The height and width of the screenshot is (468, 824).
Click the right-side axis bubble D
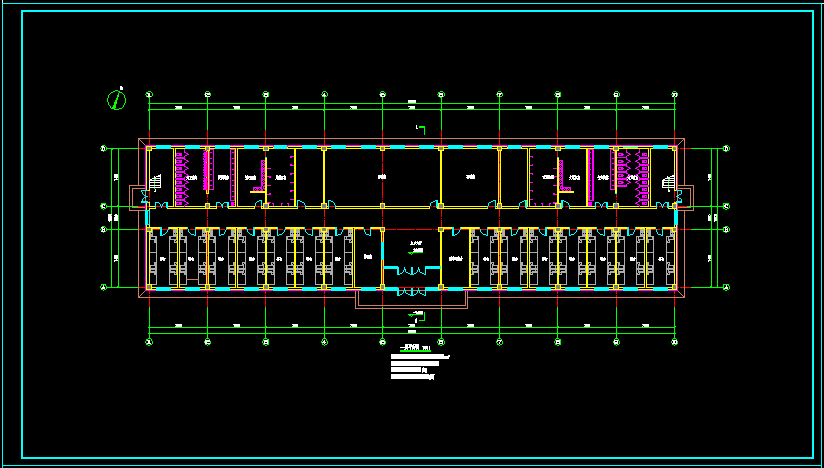click(726, 149)
